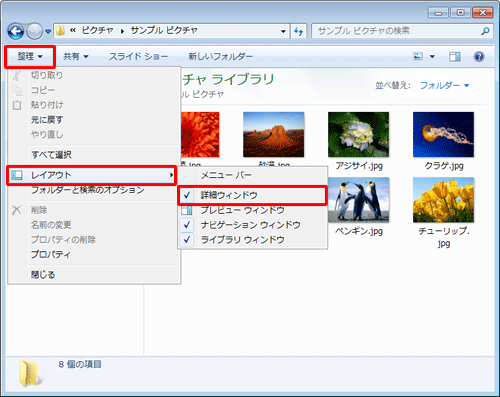Click スライド ショー in the toolbar
The width and height of the screenshot is (500, 397).
click(x=138, y=56)
